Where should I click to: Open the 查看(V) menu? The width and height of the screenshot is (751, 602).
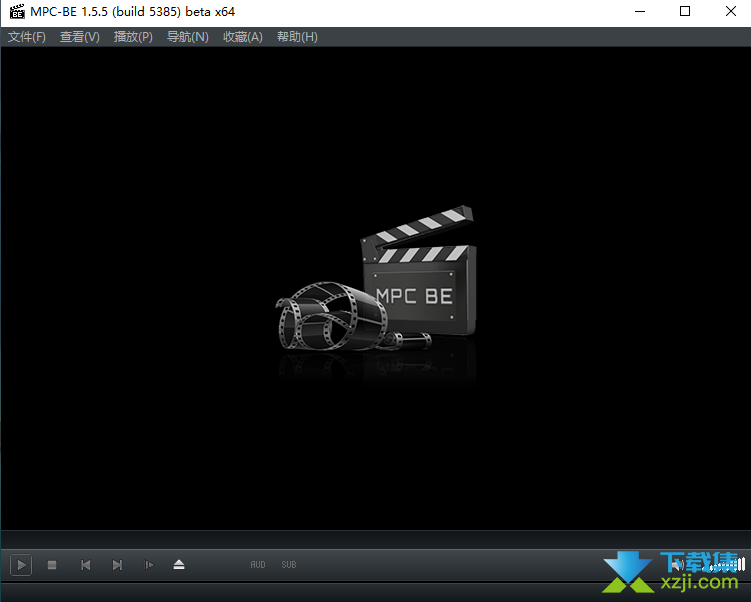[x=80, y=37]
